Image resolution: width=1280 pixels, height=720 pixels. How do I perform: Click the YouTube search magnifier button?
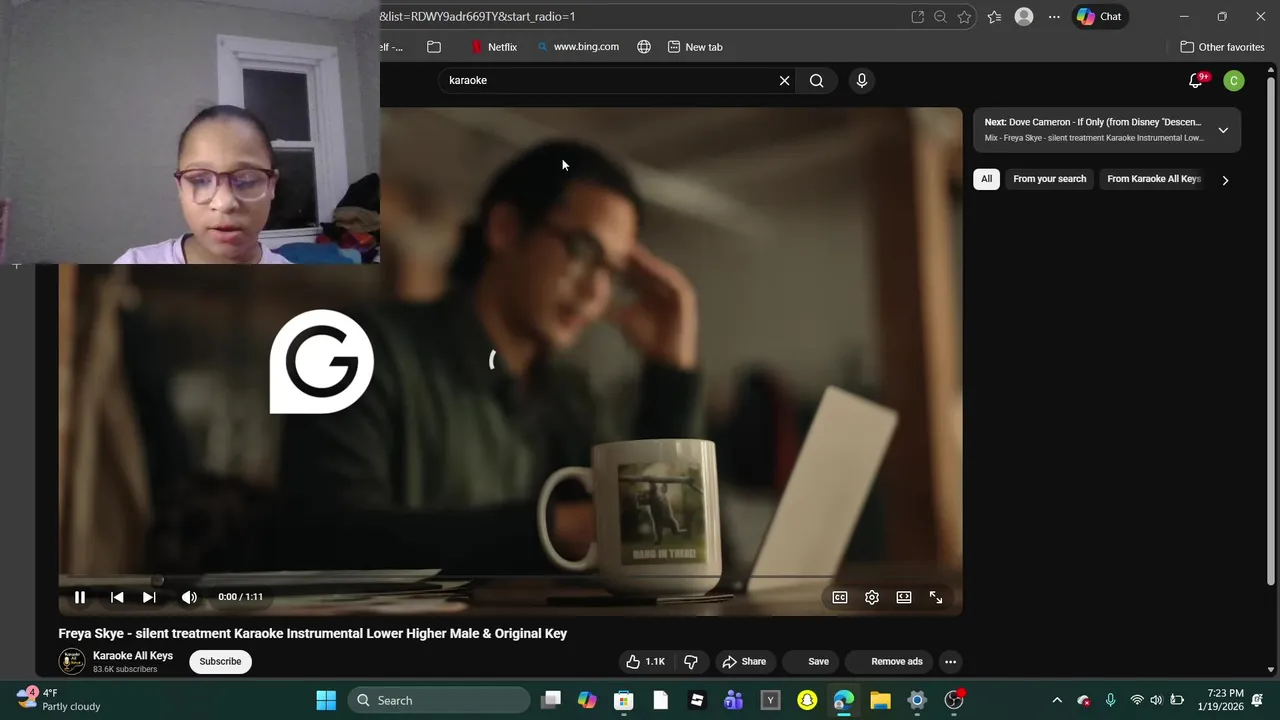(817, 81)
